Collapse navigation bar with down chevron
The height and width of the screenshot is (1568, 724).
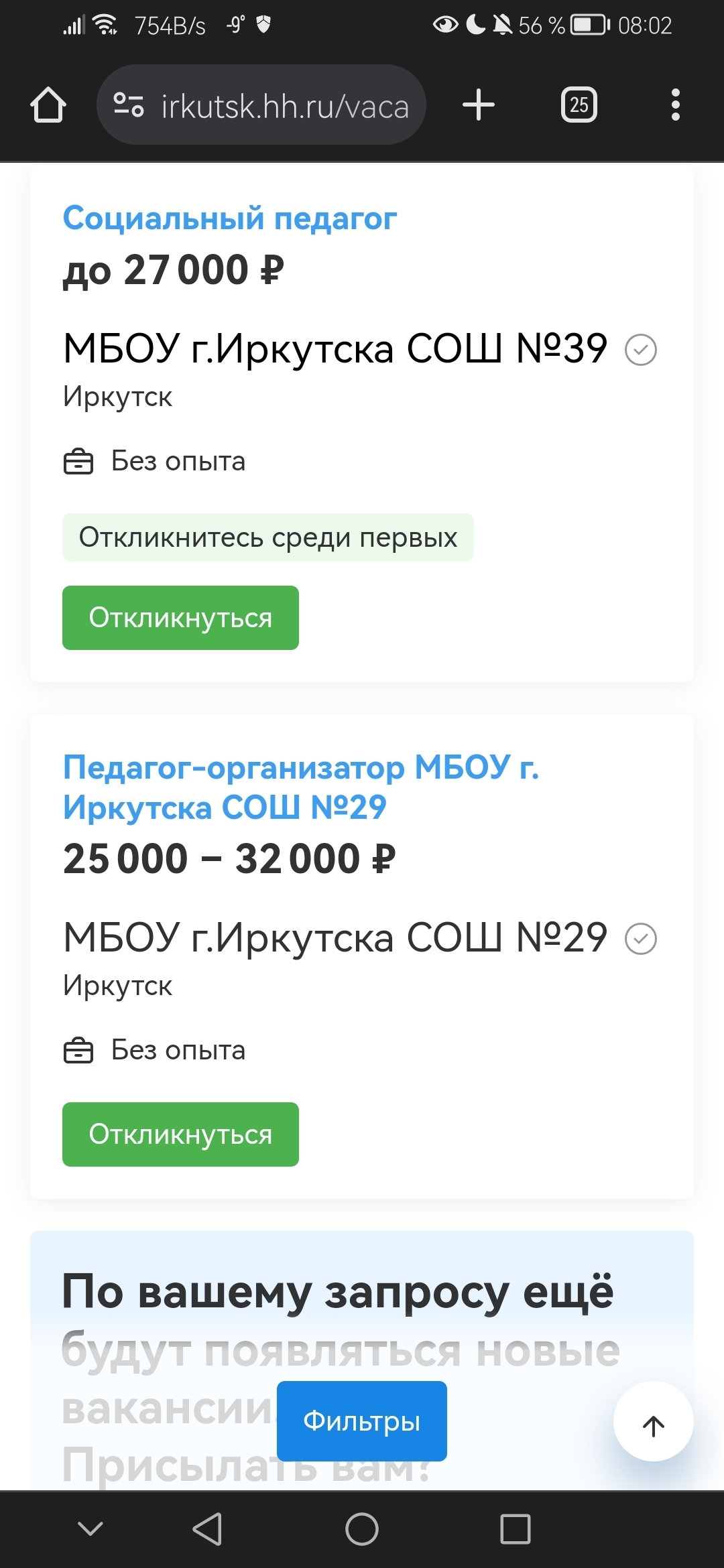(x=90, y=1529)
